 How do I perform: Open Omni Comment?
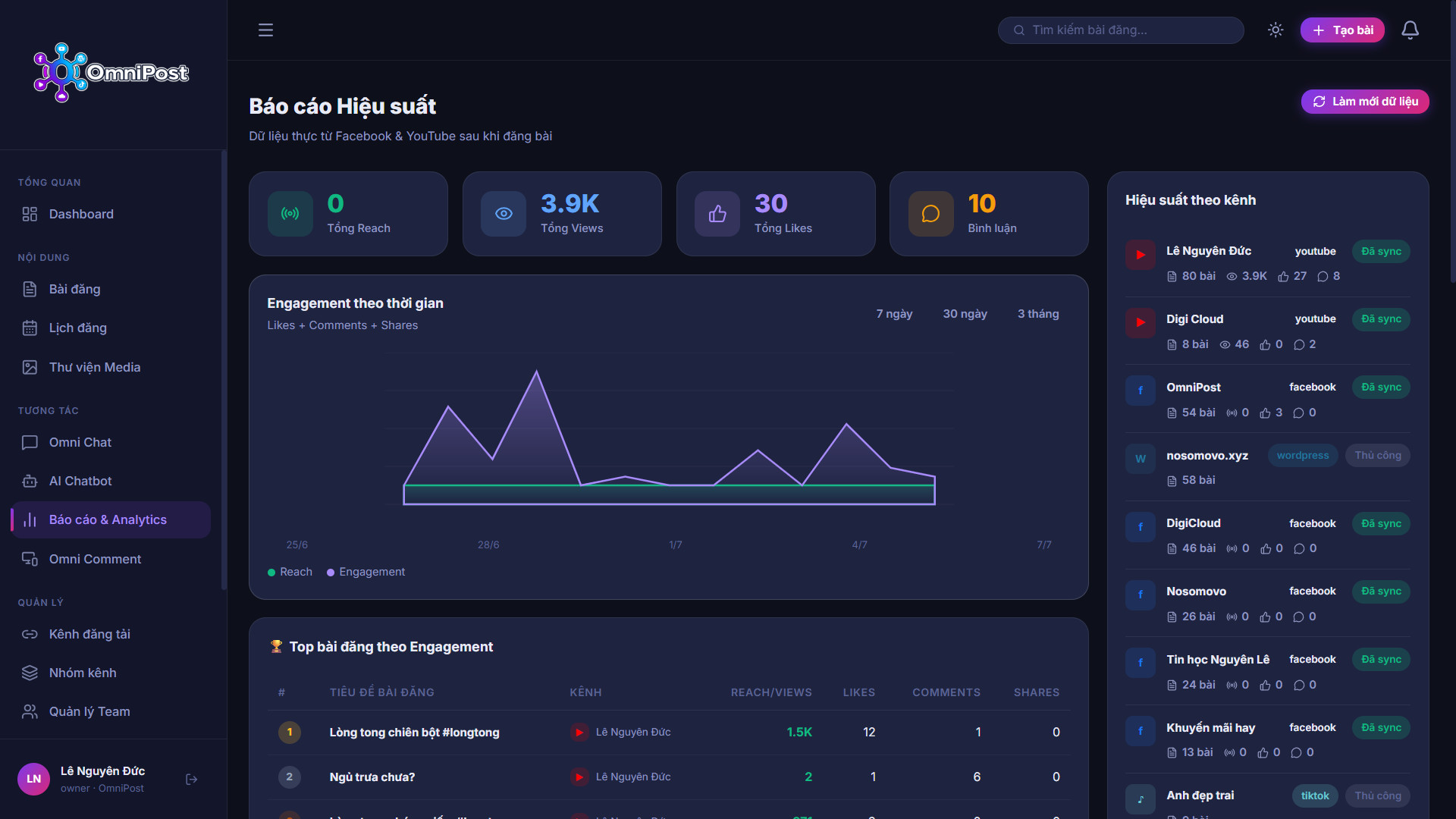tap(111, 560)
